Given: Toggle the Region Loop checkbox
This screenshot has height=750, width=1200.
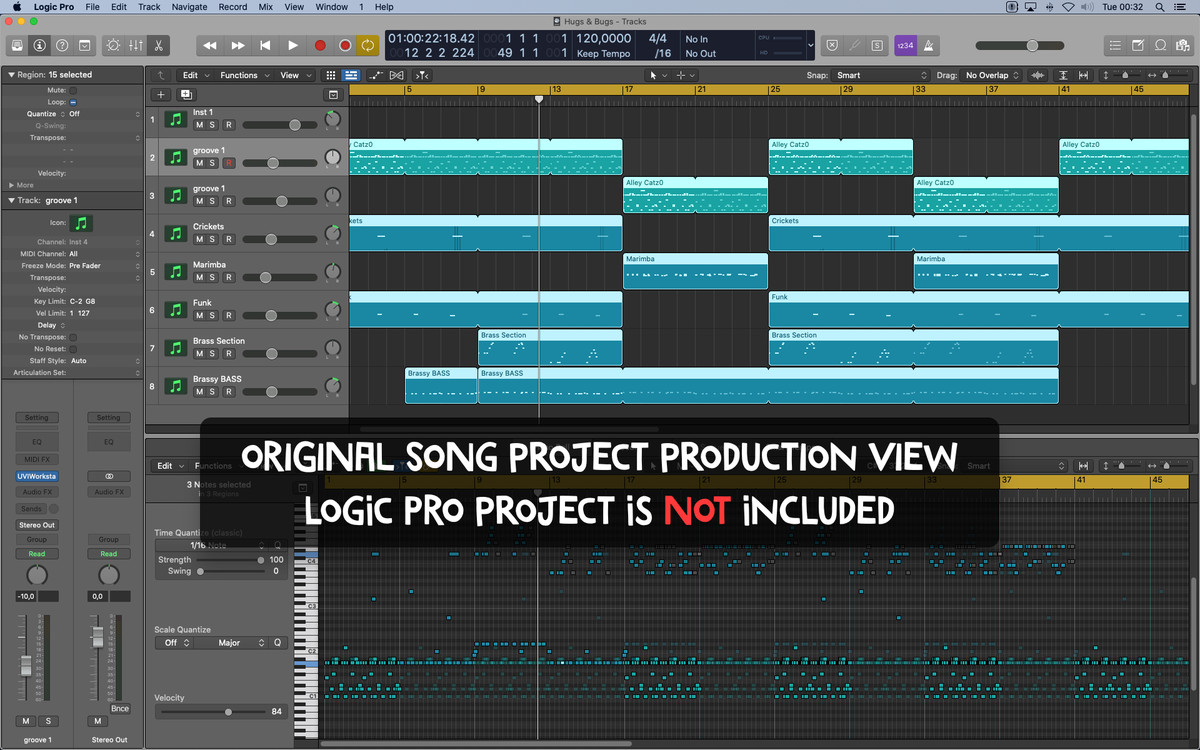Looking at the screenshot, I should tap(73, 102).
